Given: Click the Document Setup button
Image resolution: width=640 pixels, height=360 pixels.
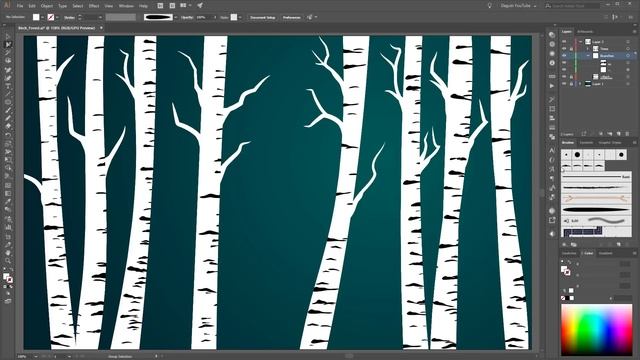Looking at the screenshot, I should pos(263,17).
